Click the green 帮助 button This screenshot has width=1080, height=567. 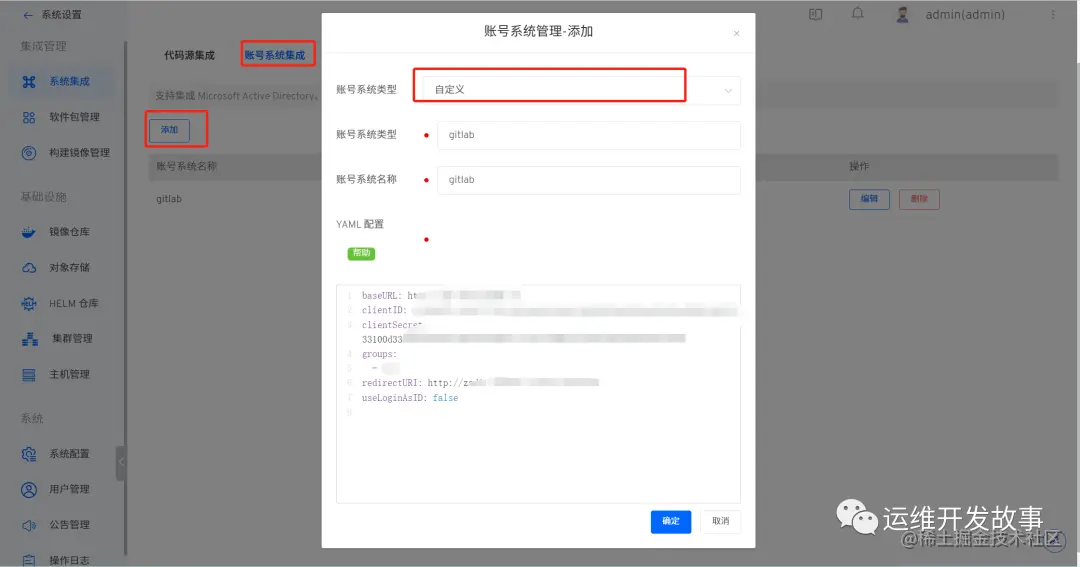[x=361, y=253]
